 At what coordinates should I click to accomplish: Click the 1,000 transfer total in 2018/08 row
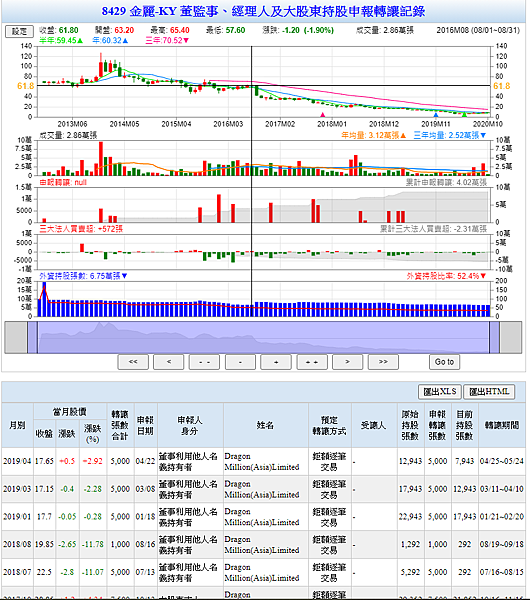click(x=120, y=544)
